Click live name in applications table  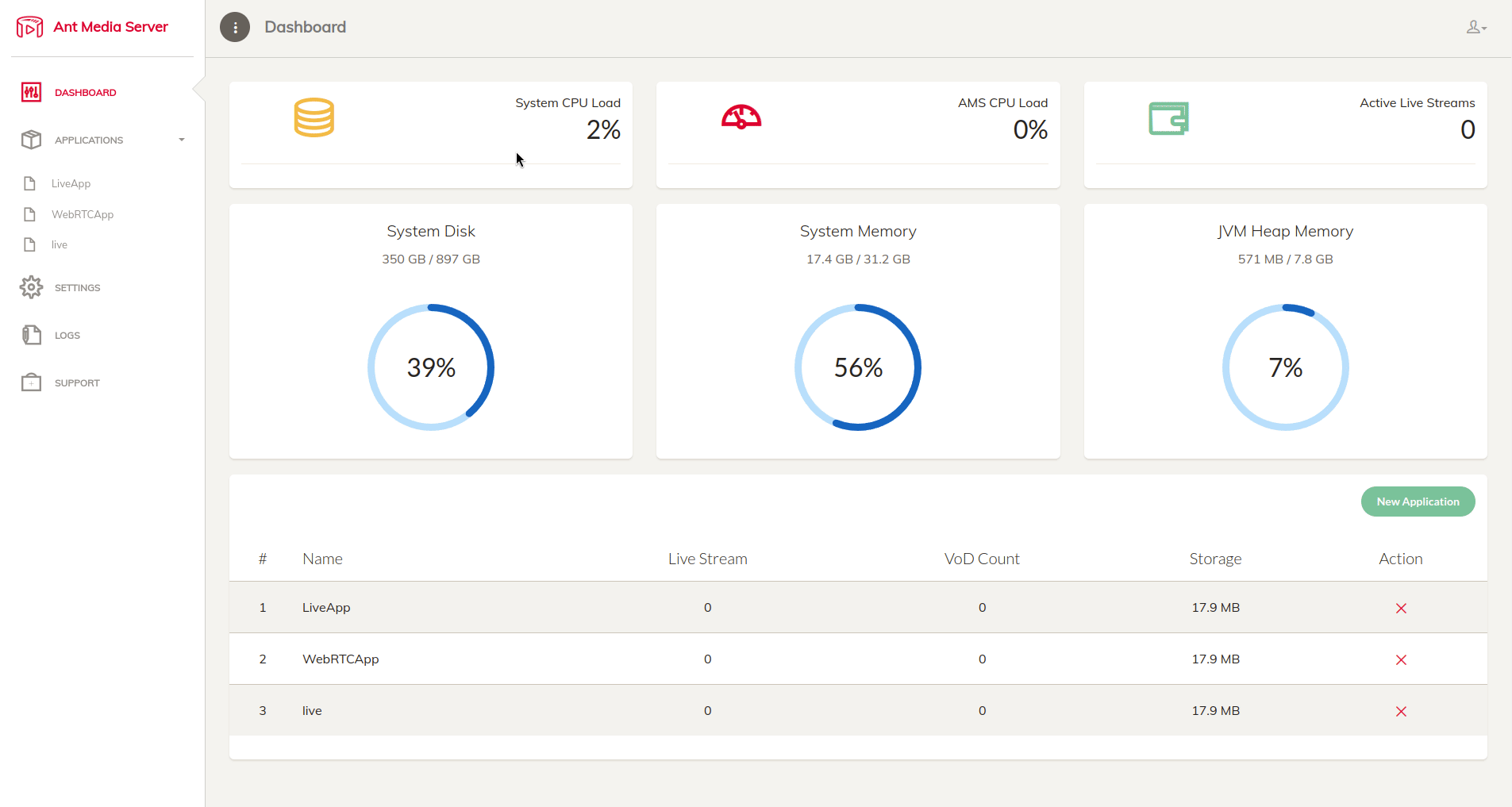click(312, 710)
